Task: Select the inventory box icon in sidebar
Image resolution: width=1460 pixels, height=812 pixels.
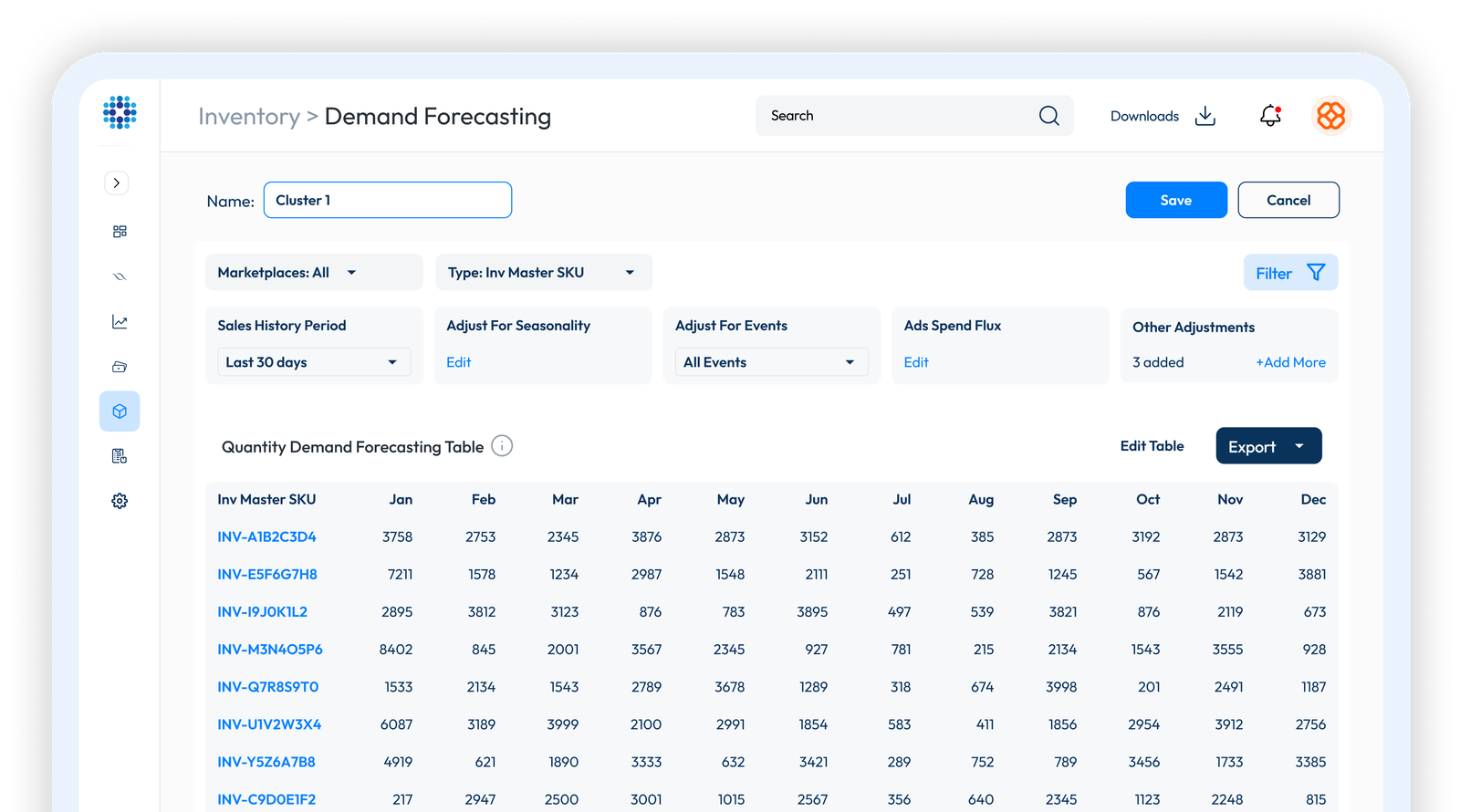Action: (120, 411)
